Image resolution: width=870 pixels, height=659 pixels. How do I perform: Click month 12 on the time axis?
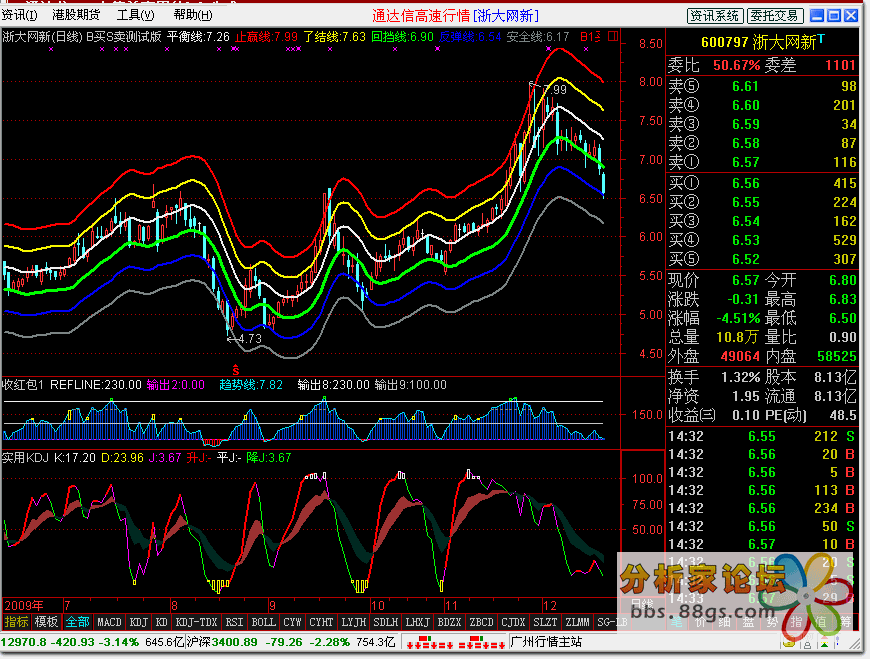(x=549, y=606)
